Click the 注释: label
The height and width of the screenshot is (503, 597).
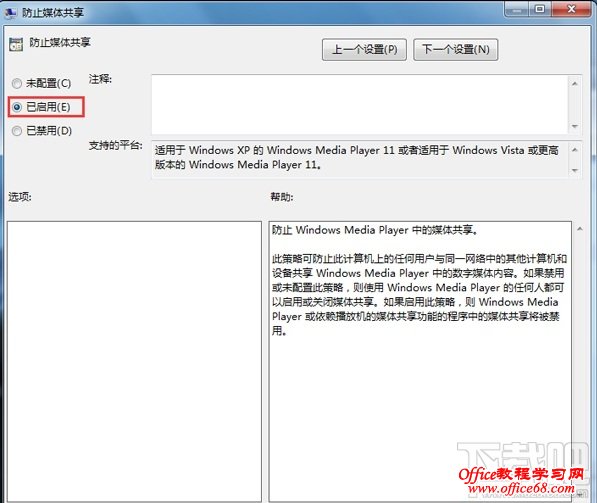[100, 79]
